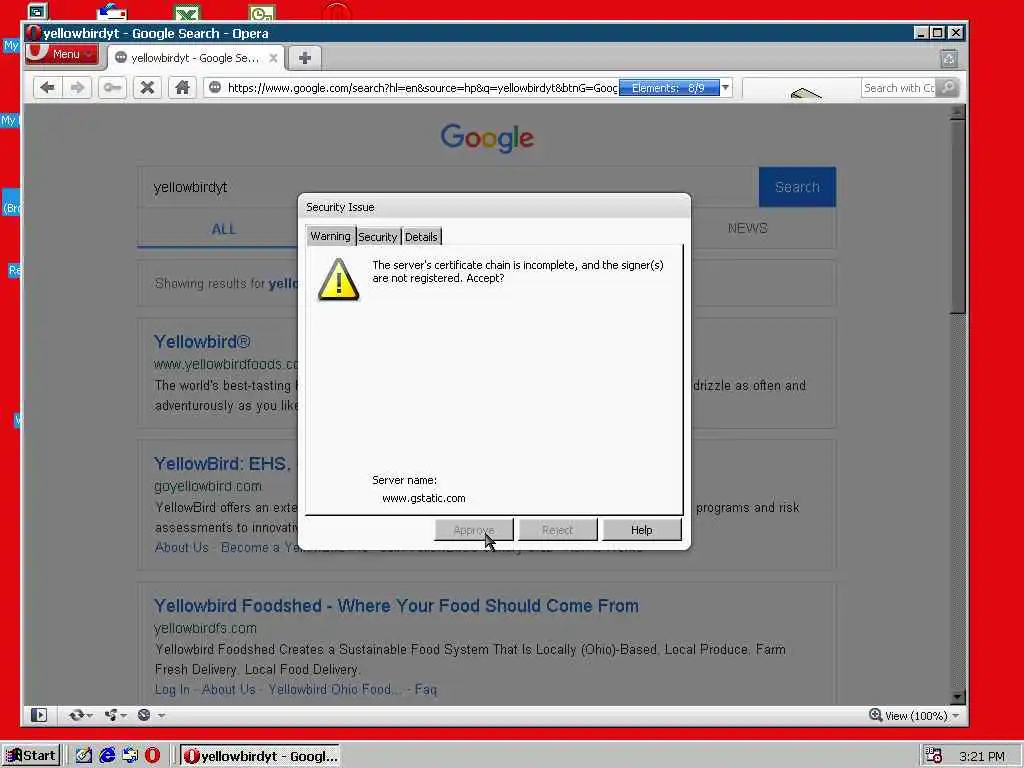Click the scrollbar down arrow

click(957, 697)
